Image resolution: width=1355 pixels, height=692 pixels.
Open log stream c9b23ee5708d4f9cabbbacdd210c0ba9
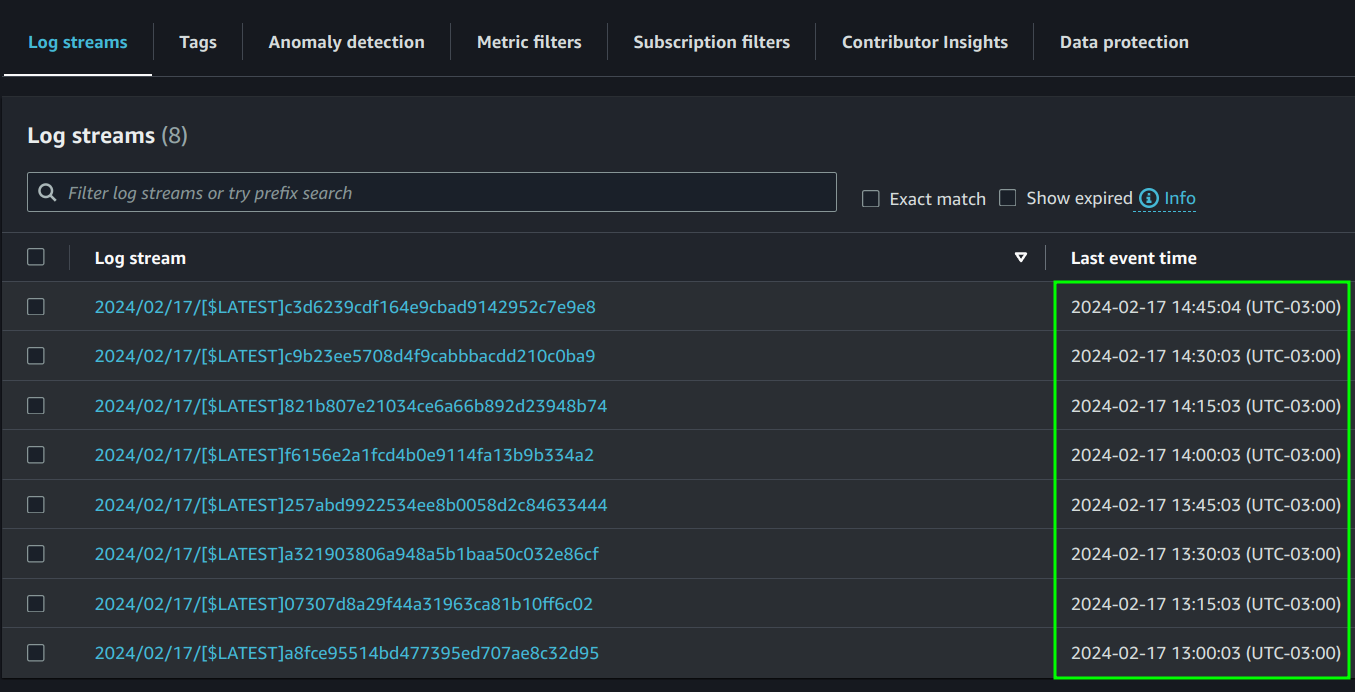point(345,356)
